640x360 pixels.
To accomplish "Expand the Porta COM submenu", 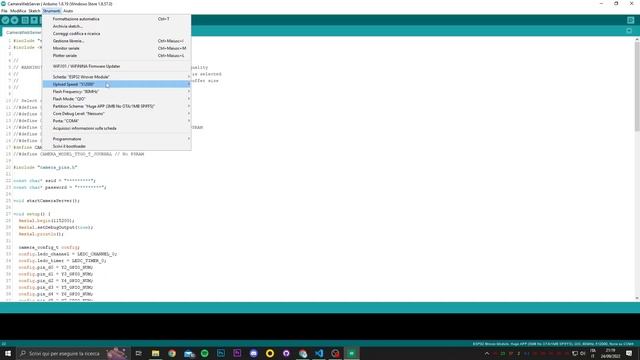I will (117, 121).
